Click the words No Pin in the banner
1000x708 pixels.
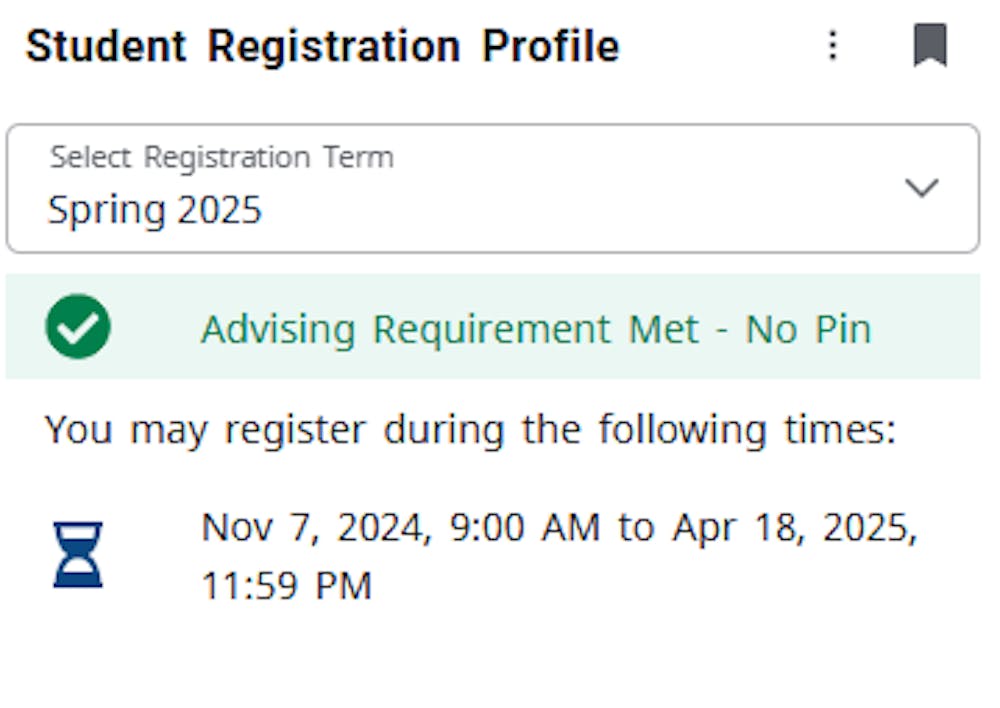(x=808, y=329)
